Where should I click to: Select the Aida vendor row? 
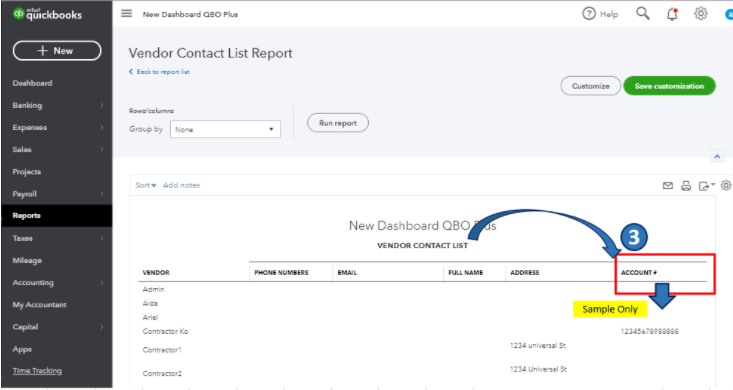coord(150,303)
